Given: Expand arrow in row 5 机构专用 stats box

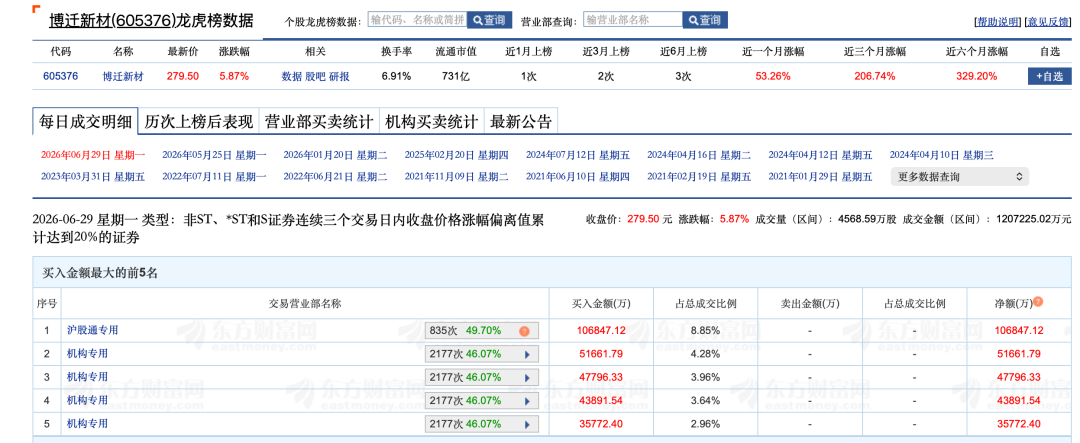Looking at the screenshot, I should tap(528, 424).
